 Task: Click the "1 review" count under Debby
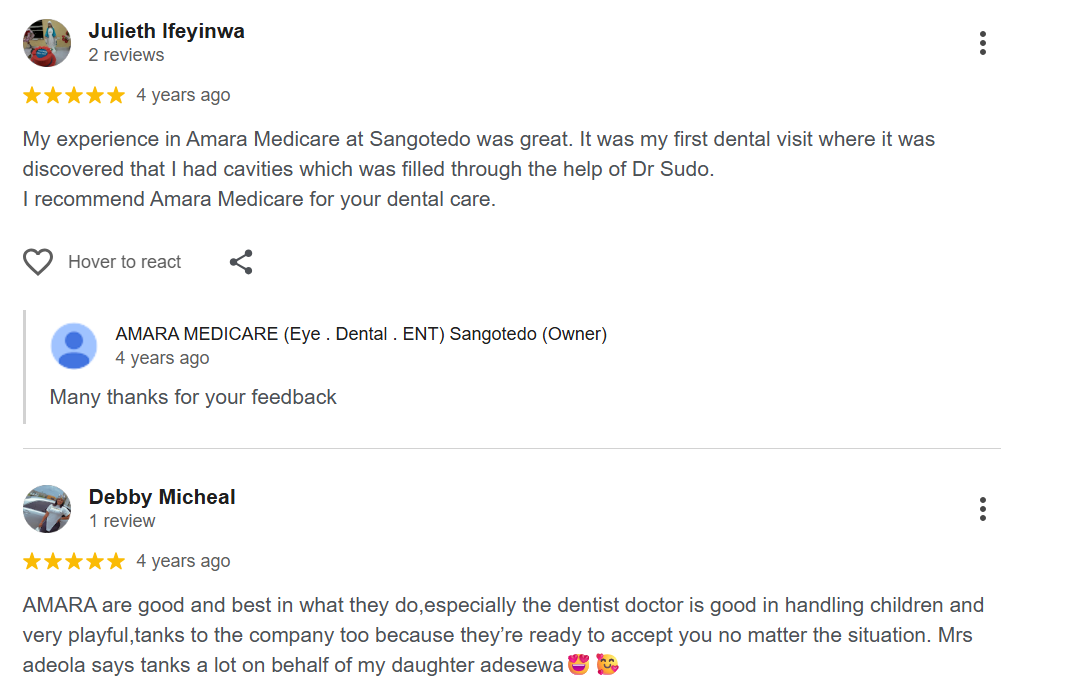[122, 521]
